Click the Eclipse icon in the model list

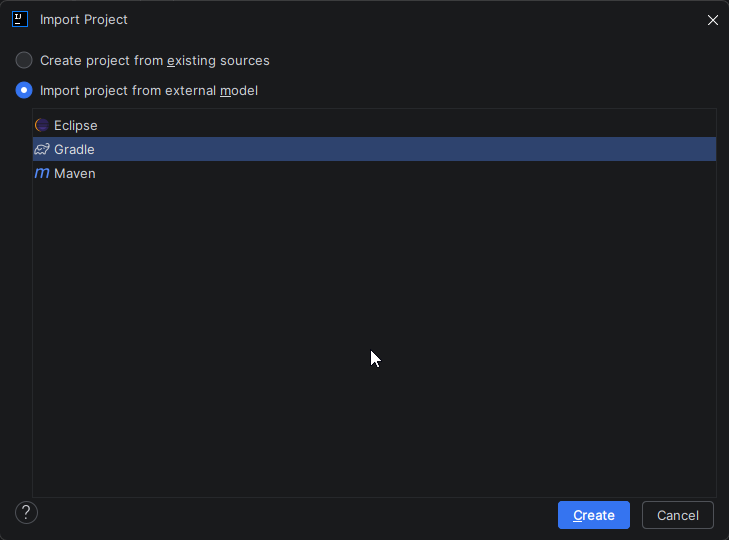click(x=42, y=125)
